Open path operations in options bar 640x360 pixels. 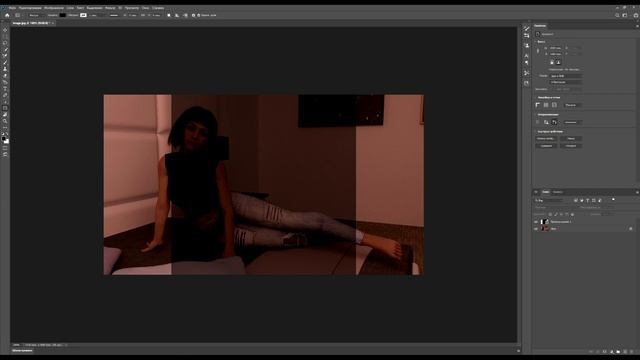[169, 15]
